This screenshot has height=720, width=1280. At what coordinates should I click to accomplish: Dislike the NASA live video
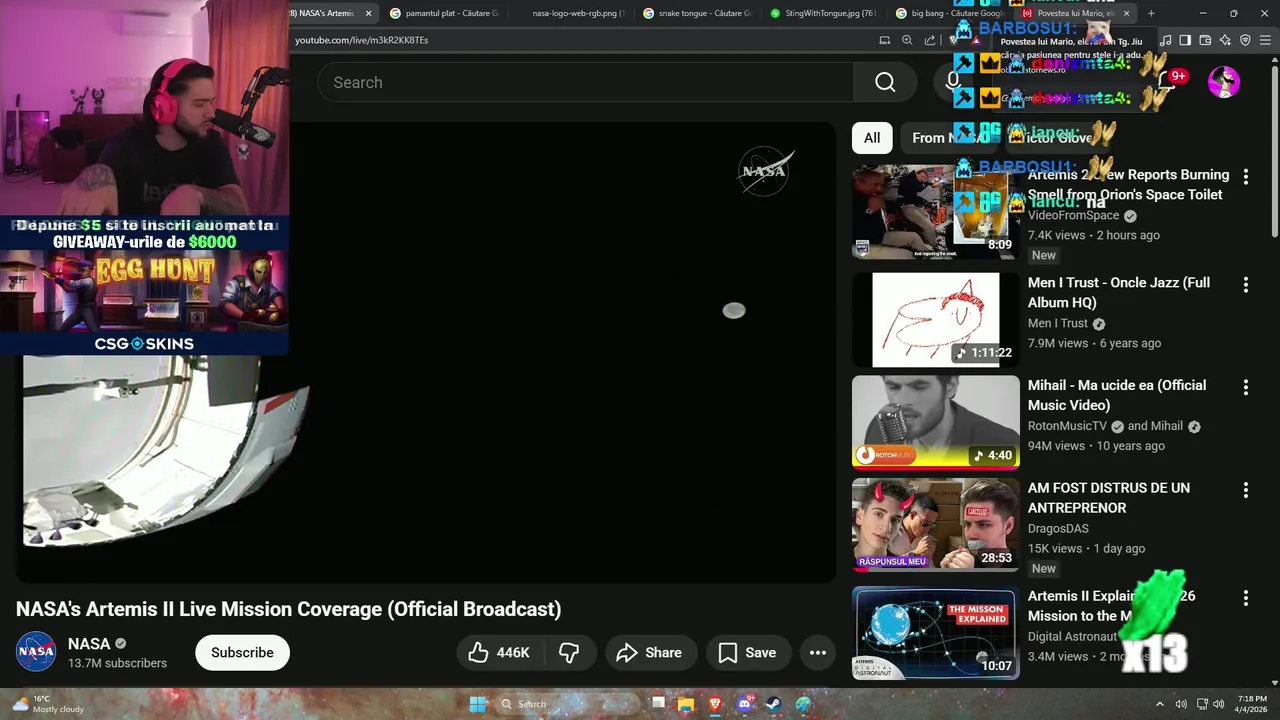(x=570, y=653)
